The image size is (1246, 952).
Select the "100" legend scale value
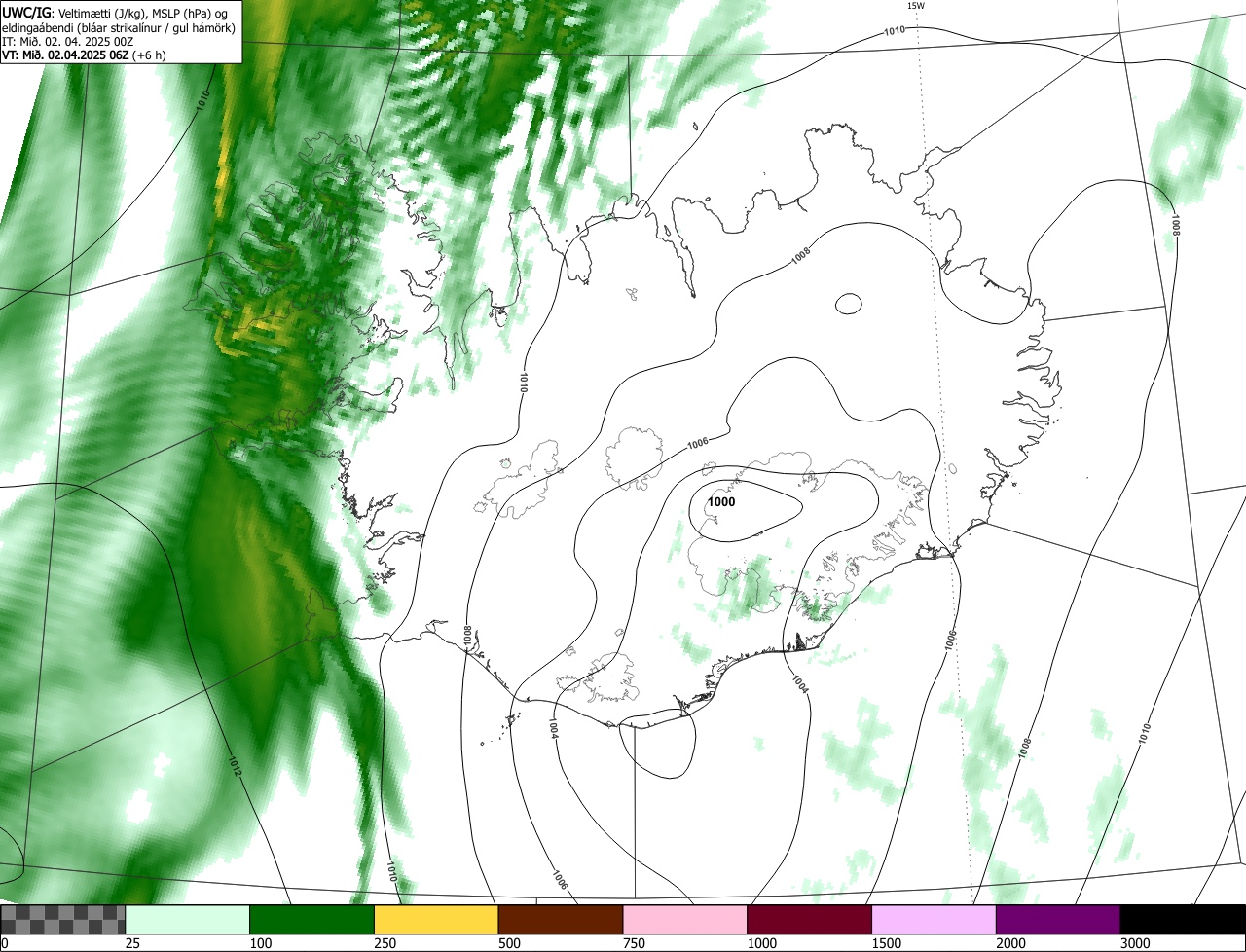click(259, 943)
